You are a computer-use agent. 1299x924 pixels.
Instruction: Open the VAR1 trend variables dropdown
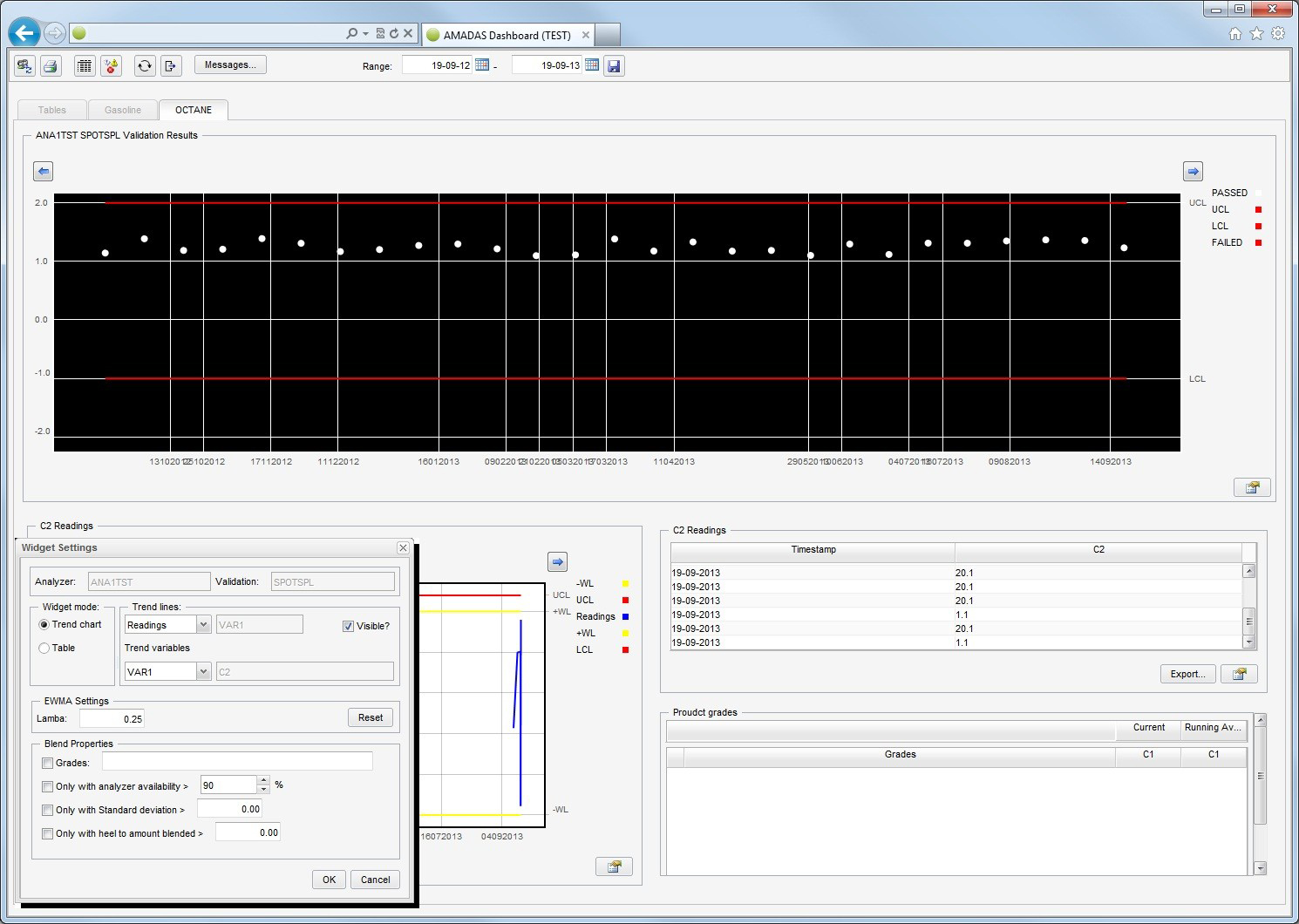(x=202, y=671)
